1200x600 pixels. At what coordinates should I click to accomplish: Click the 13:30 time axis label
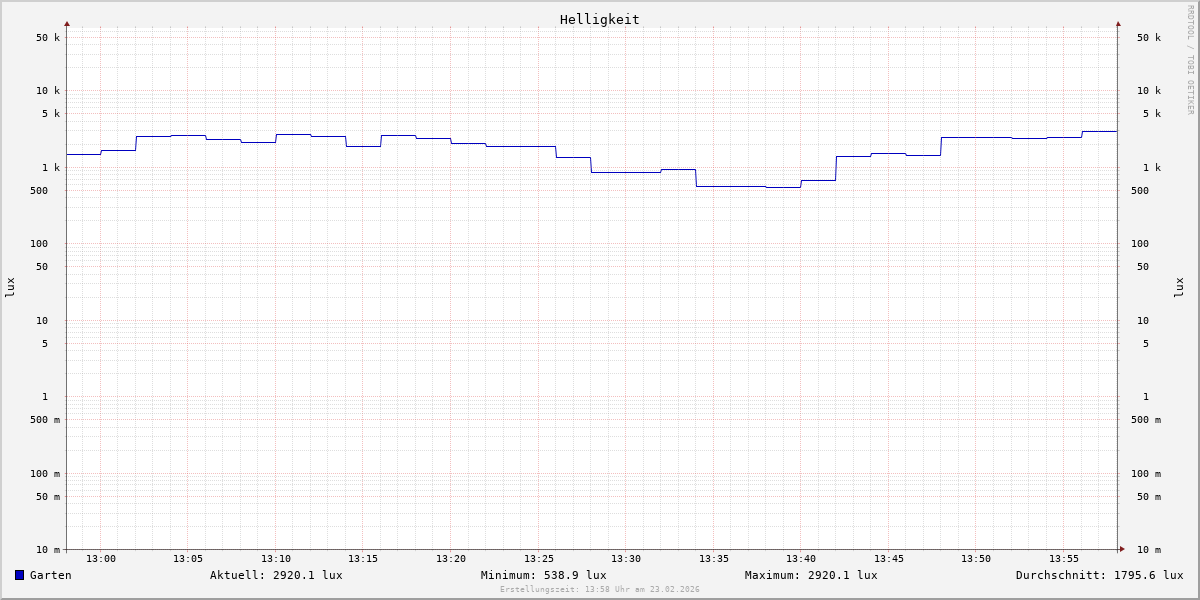626,559
